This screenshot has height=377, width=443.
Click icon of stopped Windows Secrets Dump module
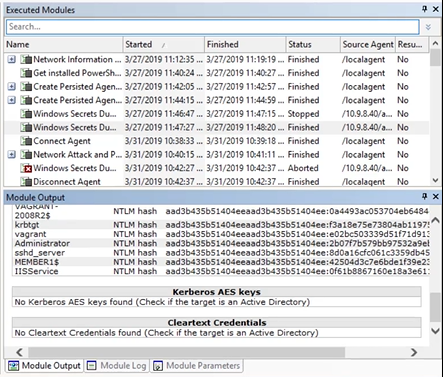(26, 114)
